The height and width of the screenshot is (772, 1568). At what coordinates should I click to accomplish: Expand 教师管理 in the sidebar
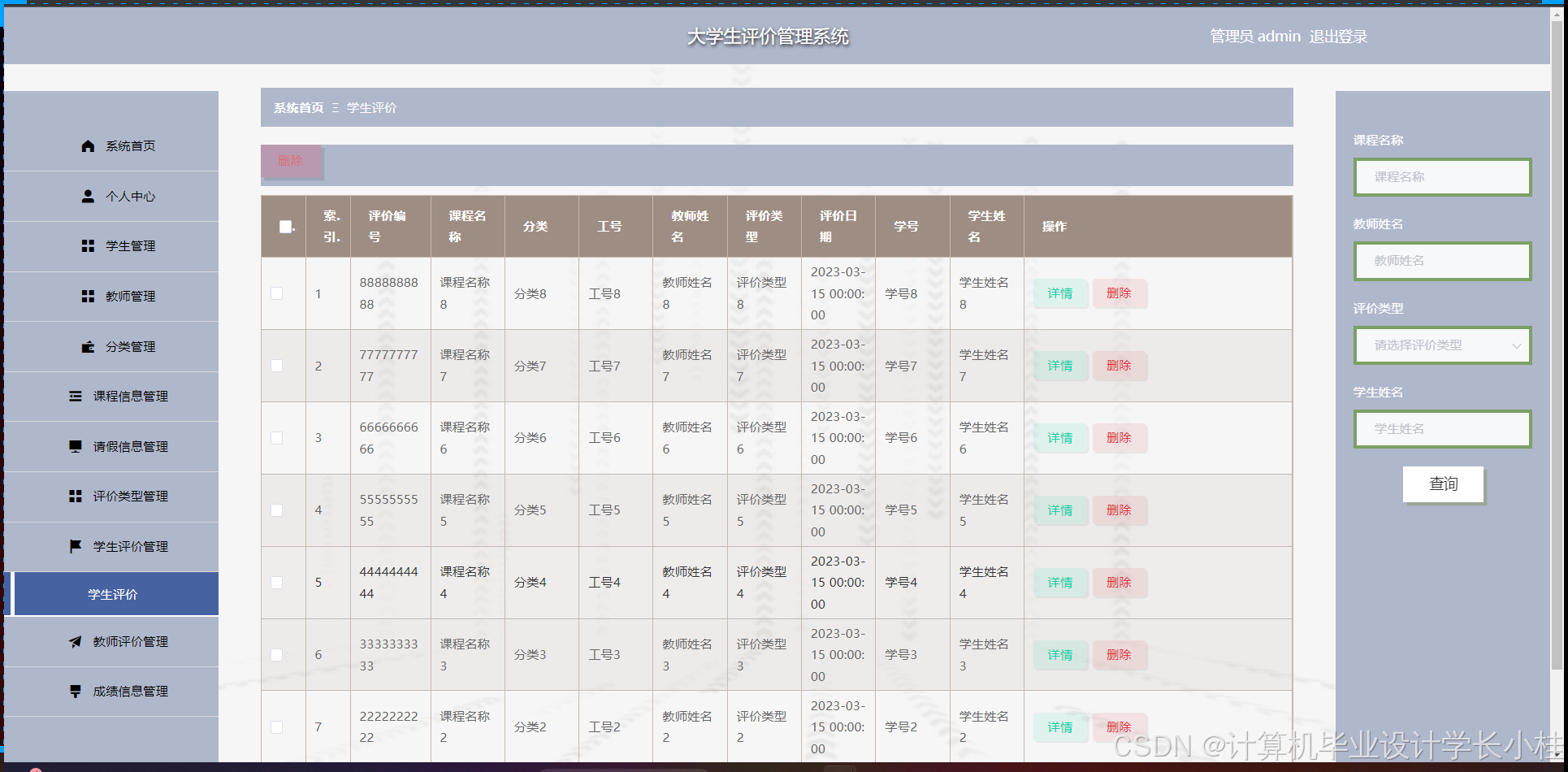click(x=111, y=297)
